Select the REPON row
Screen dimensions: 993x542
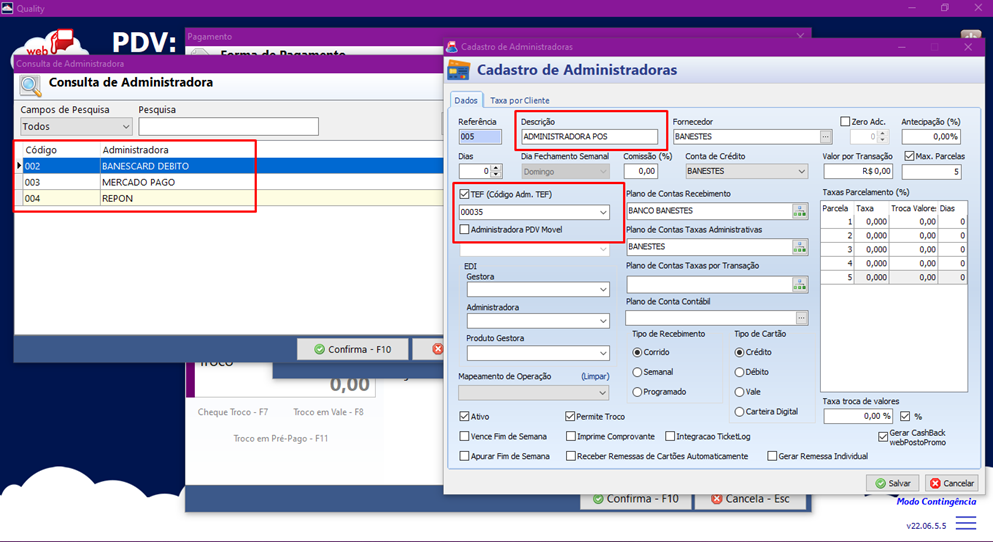(x=229, y=198)
